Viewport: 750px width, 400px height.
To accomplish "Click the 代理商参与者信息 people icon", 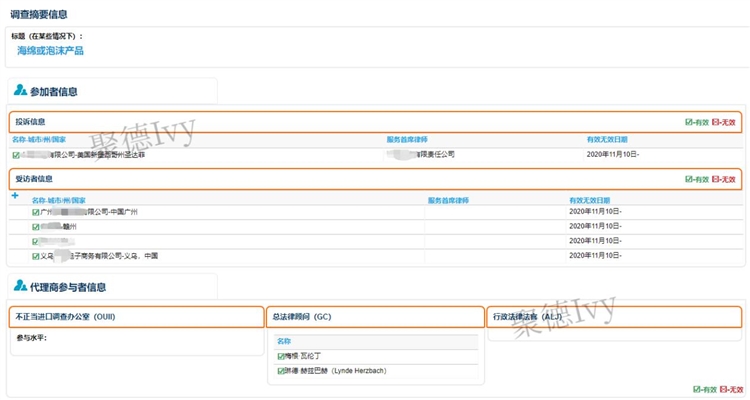I will coord(20,287).
